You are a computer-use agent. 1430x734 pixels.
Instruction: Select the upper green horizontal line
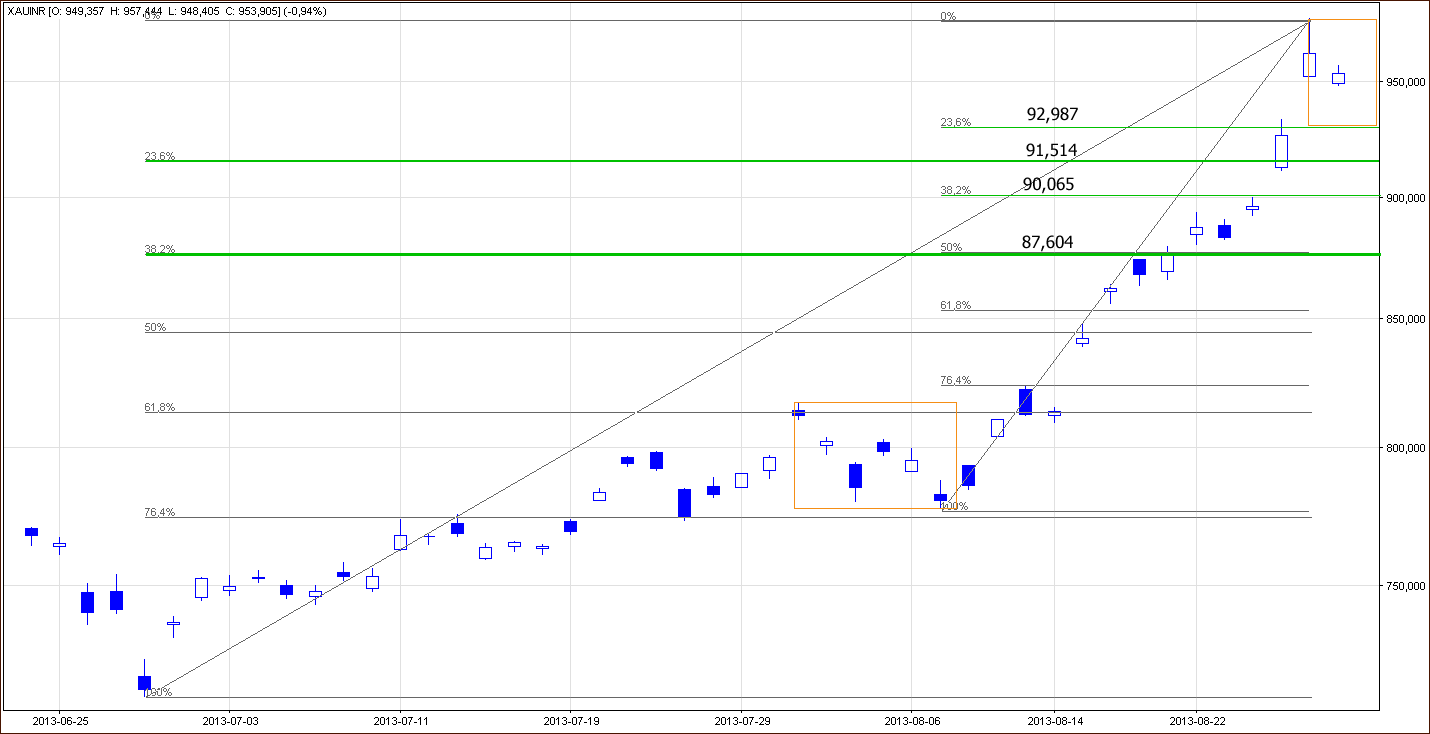point(762,160)
